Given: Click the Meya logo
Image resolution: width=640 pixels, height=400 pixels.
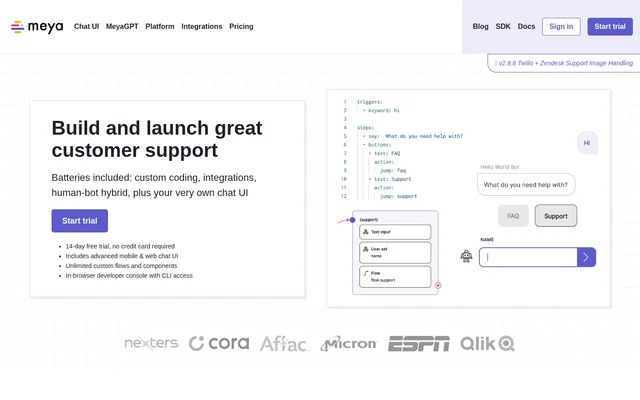Looking at the screenshot, I should 37,27.
